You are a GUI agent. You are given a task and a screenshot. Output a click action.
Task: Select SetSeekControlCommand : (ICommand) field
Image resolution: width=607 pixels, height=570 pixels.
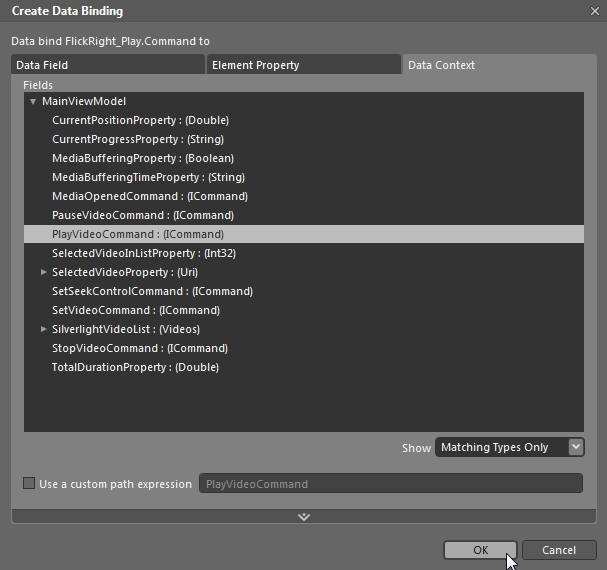153,291
